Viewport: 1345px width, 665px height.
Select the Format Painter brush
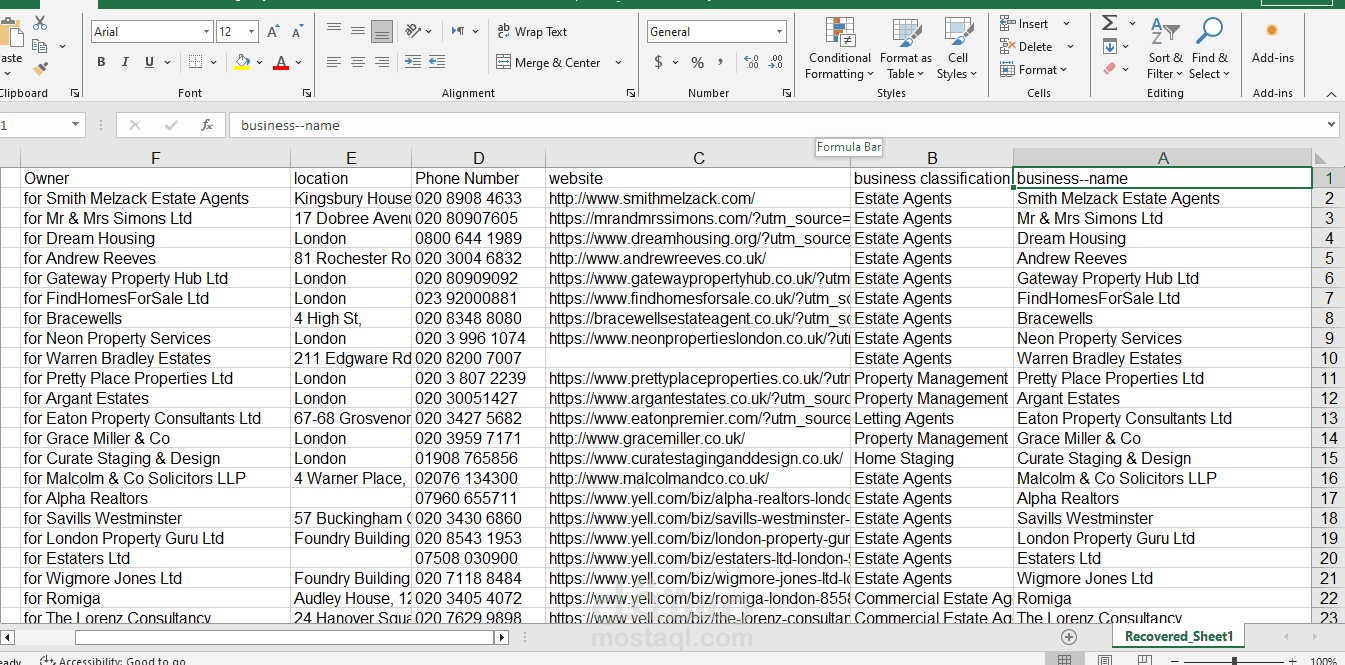coord(40,69)
